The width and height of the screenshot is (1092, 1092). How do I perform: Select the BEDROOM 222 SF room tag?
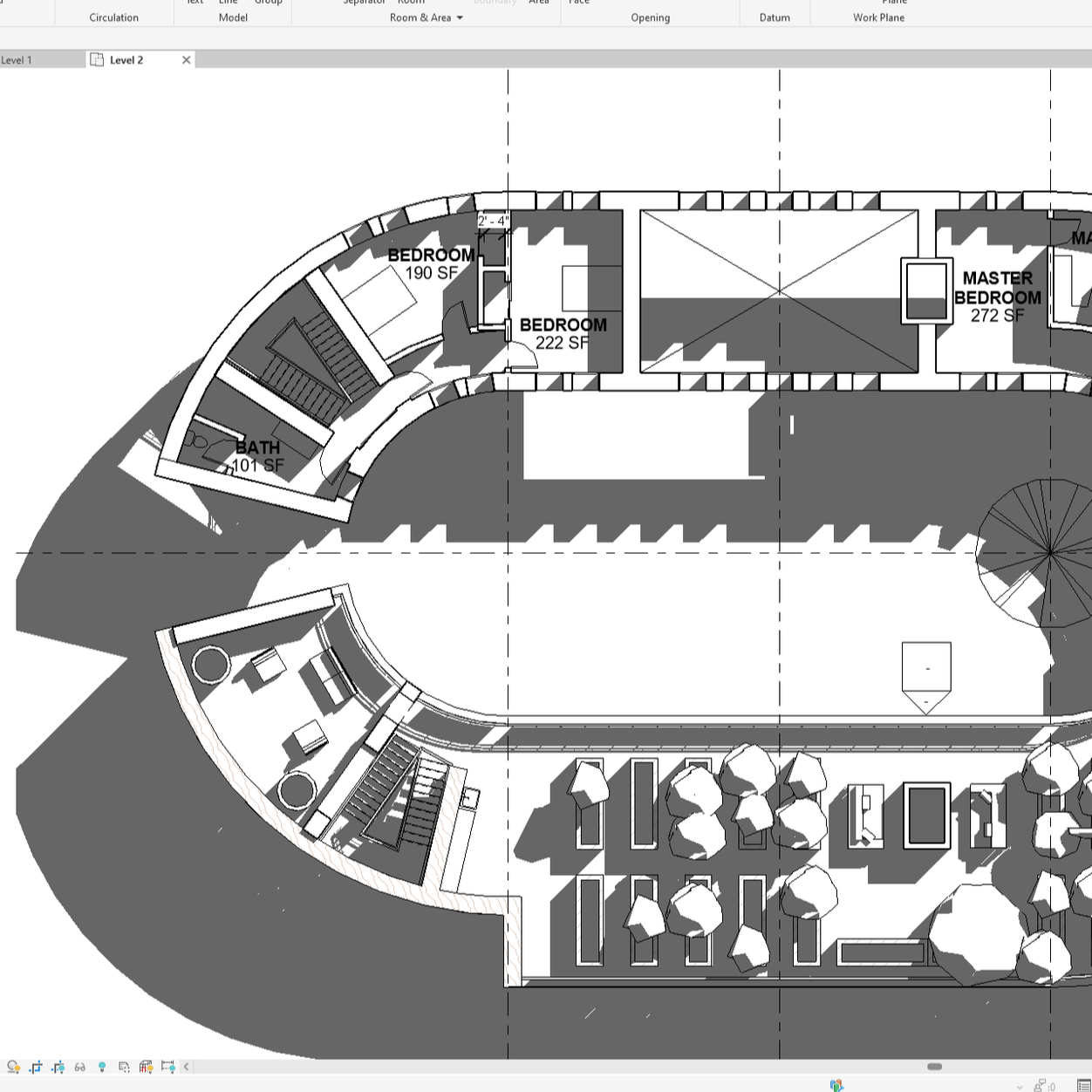(563, 333)
